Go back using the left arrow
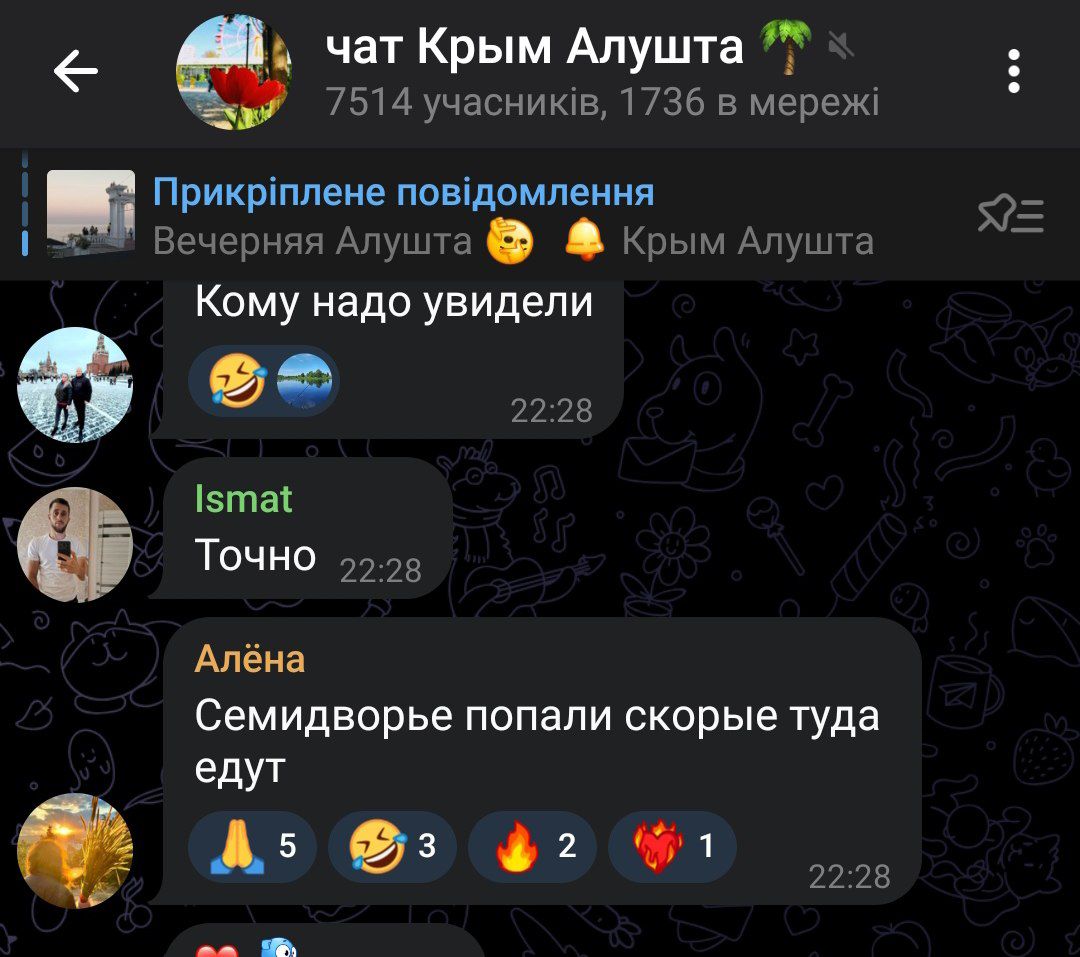The width and height of the screenshot is (1080, 957). coord(76,71)
